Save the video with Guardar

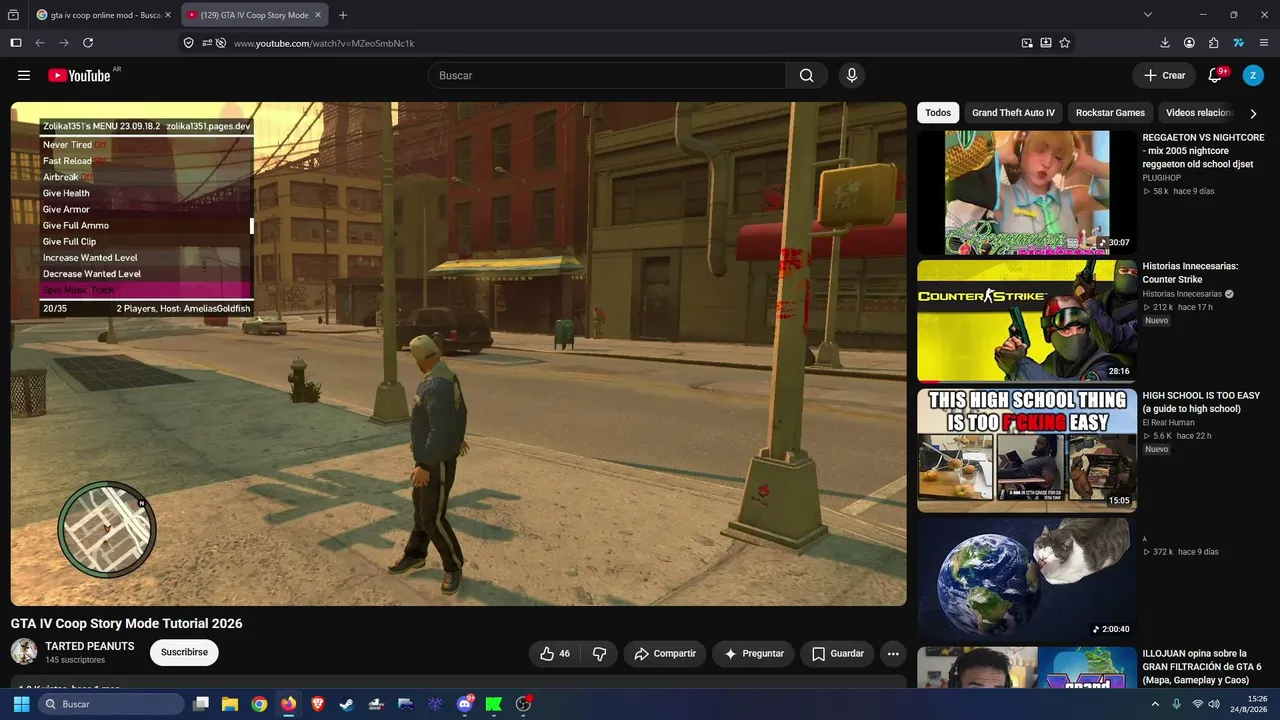[x=837, y=653]
